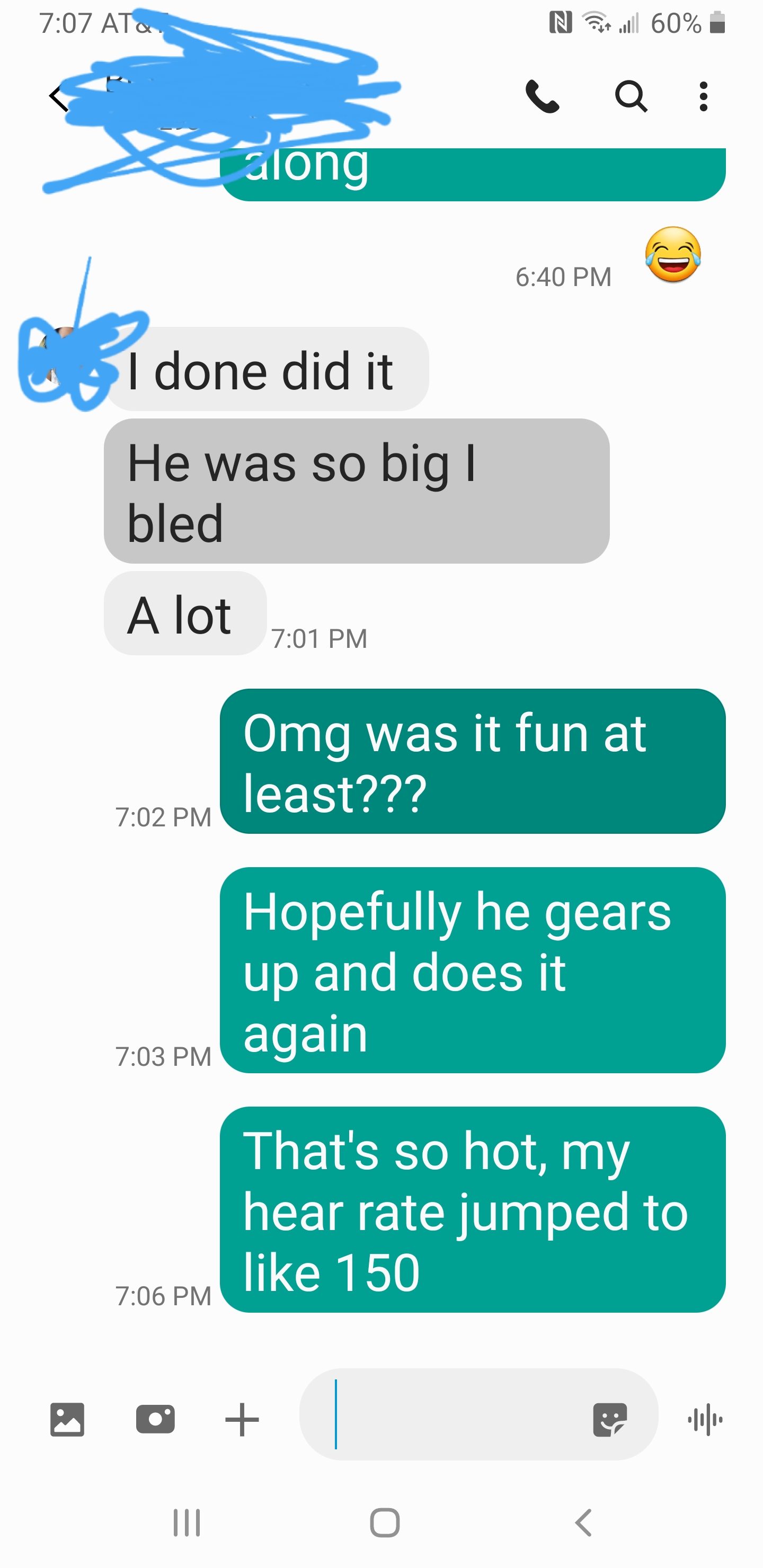Select the "Omg was it fun at least???" message
763x1568 pixels.
coord(473,761)
